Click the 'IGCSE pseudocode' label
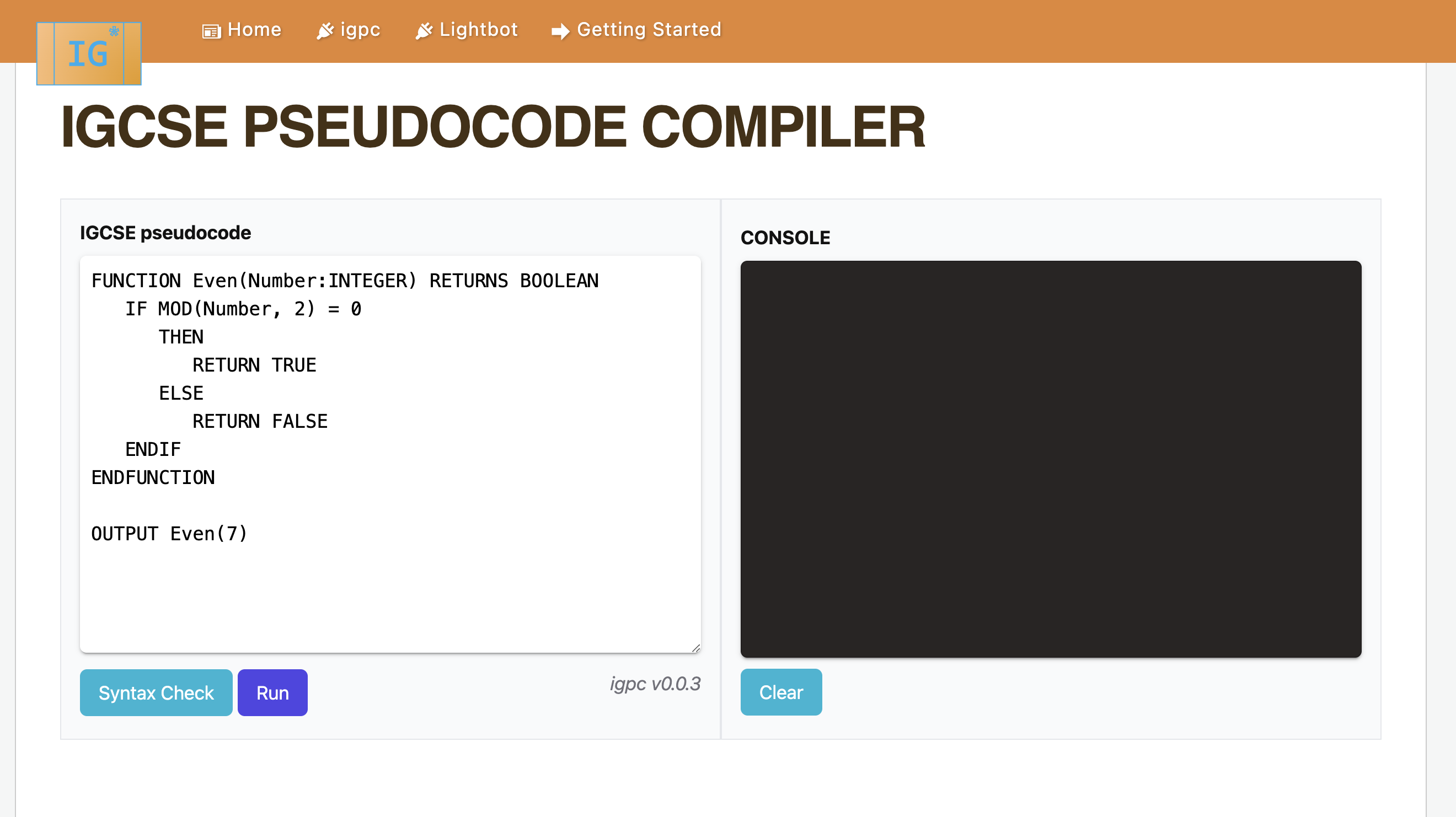The width and height of the screenshot is (1456, 817). [165, 233]
